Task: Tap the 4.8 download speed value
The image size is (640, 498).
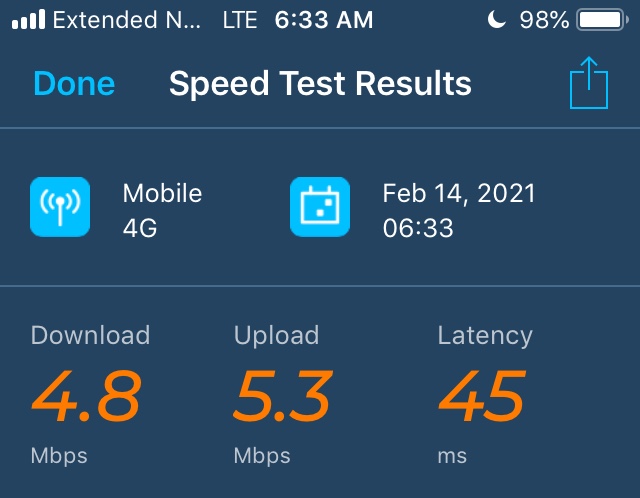Action: (85, 396)
